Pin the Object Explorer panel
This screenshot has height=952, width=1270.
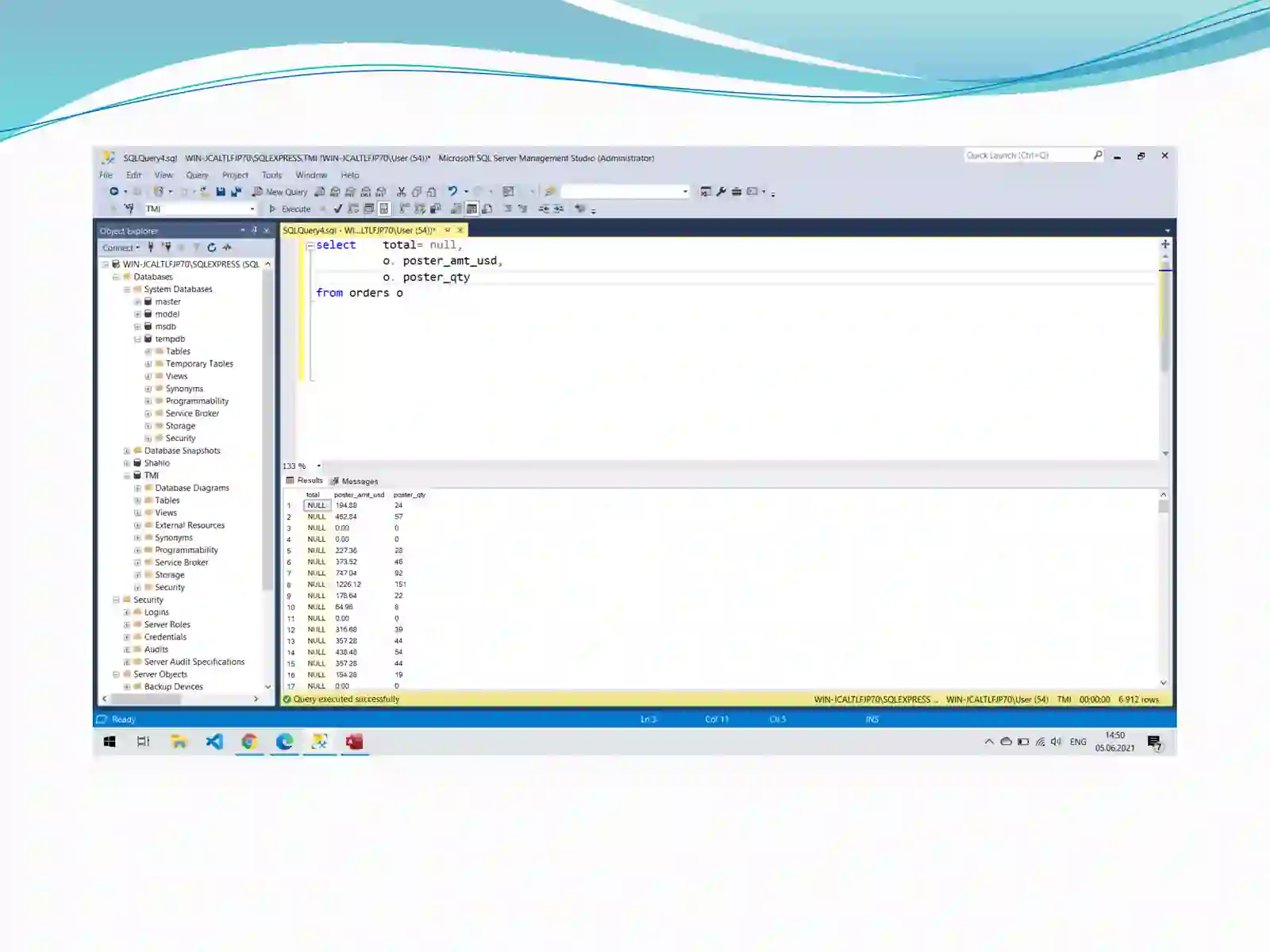(x=255, y=230)
